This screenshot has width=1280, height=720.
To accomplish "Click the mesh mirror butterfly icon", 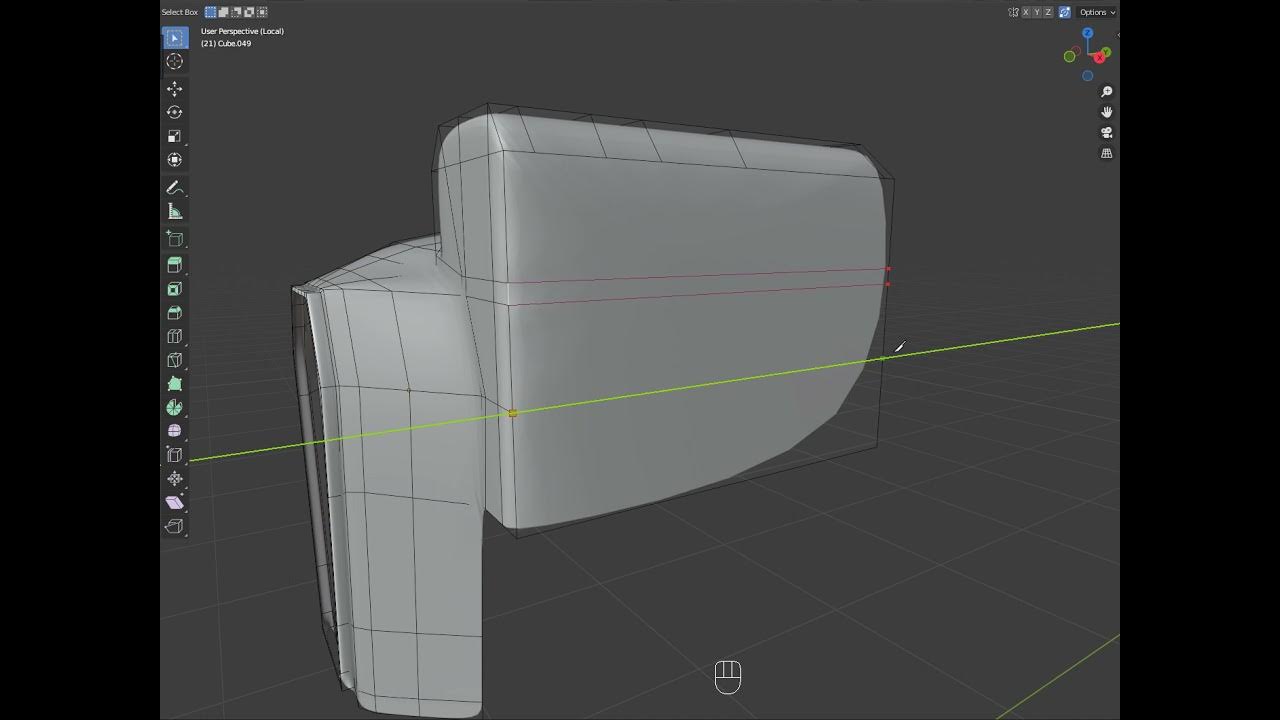I will point(1013,12).
